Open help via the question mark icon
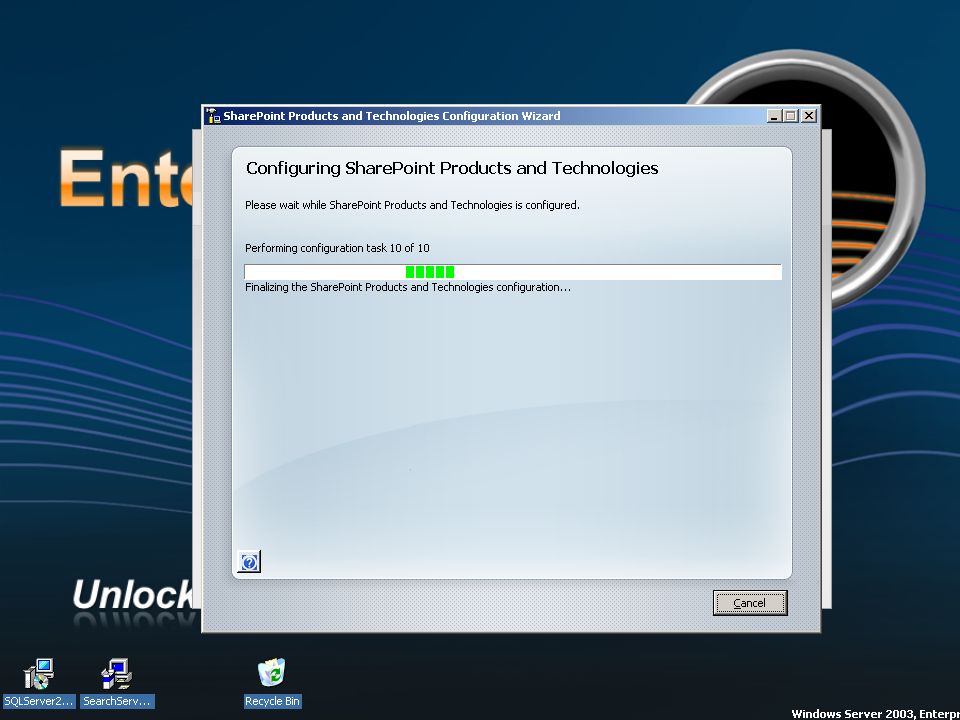This screenshot has height=720, width=960. coord(249,561)
